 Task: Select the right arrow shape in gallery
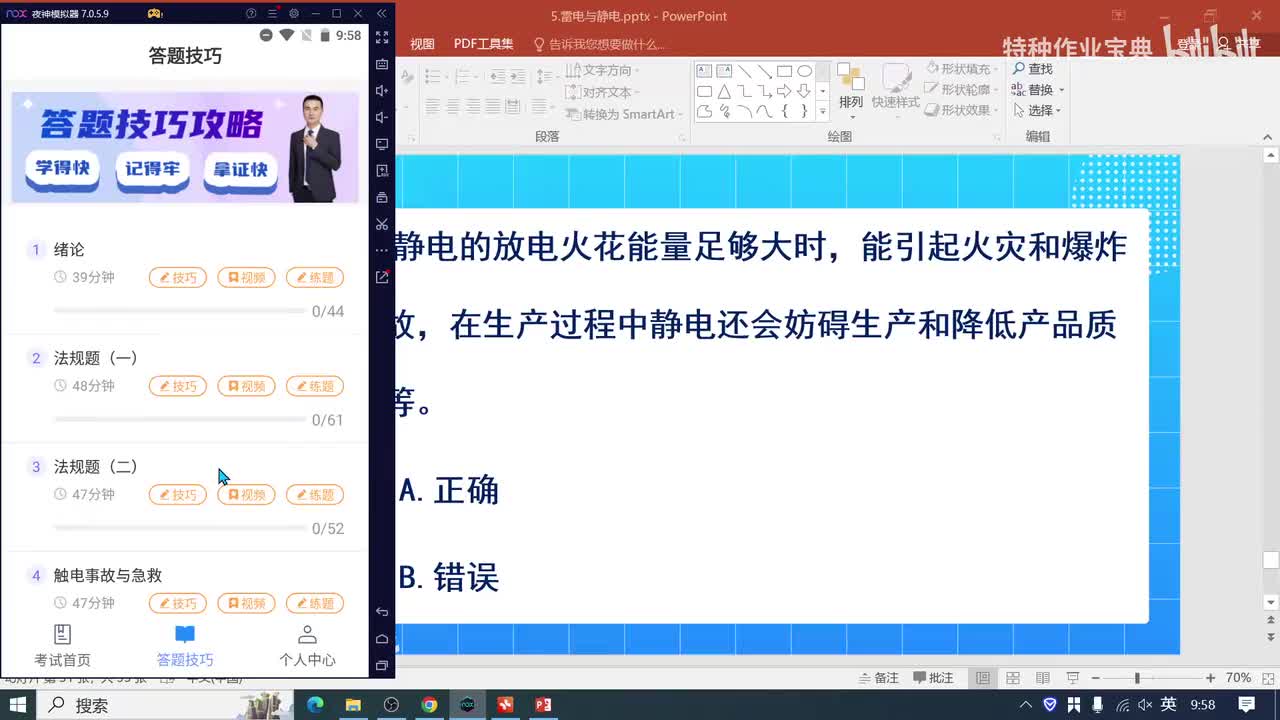tap(784, 91)
